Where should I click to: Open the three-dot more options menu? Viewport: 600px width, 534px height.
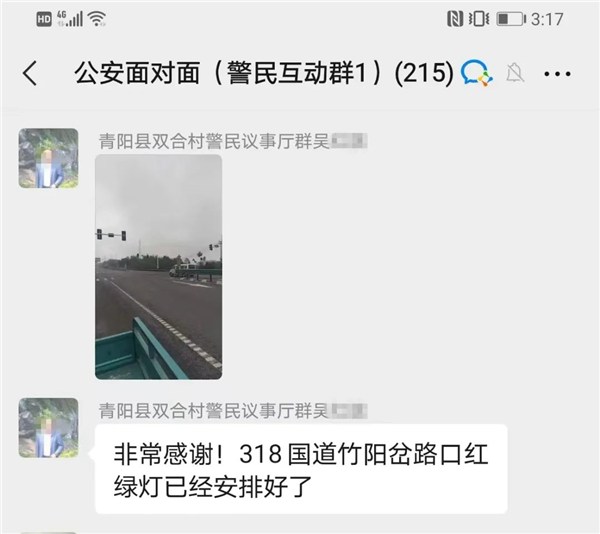(558, 73)
